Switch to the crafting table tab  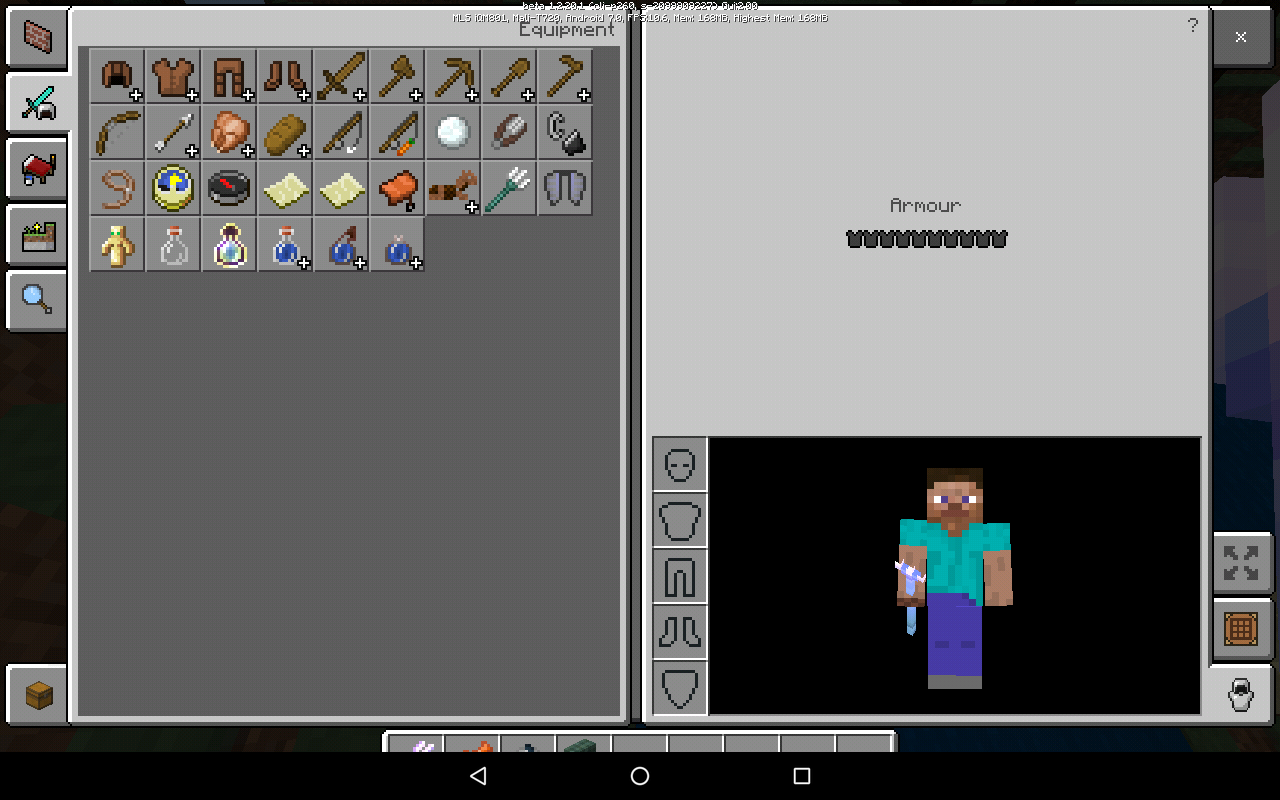coord(1241,629)
